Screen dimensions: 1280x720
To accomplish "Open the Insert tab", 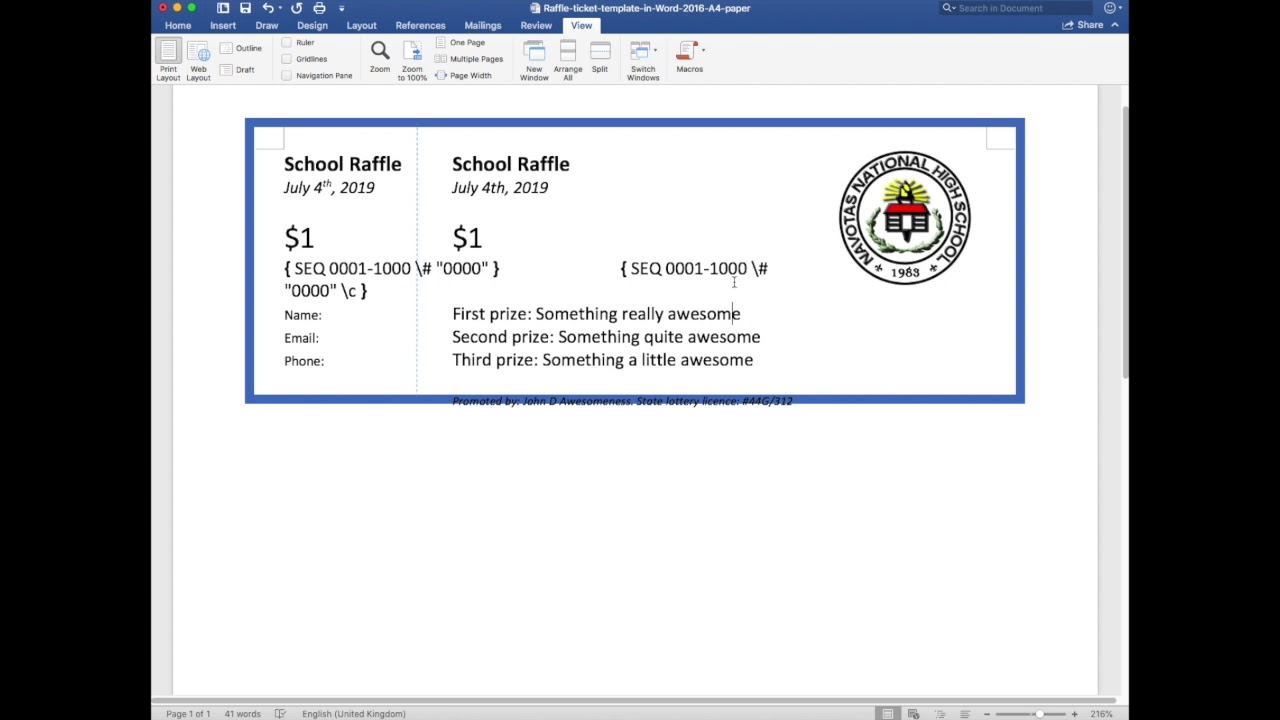I will (x=223, y=25).
